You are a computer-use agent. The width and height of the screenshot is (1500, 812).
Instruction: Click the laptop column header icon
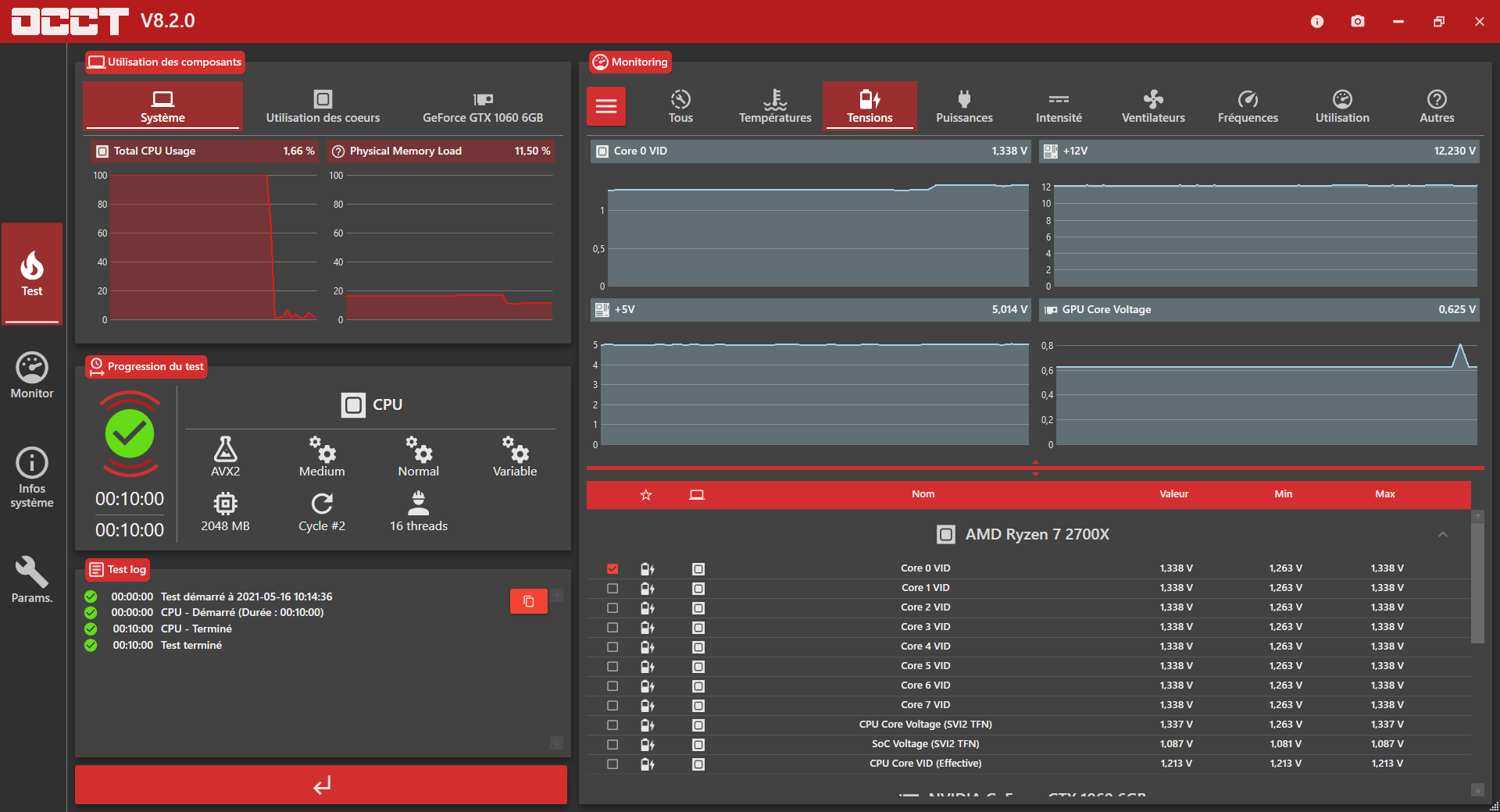(x=697, y=494)
